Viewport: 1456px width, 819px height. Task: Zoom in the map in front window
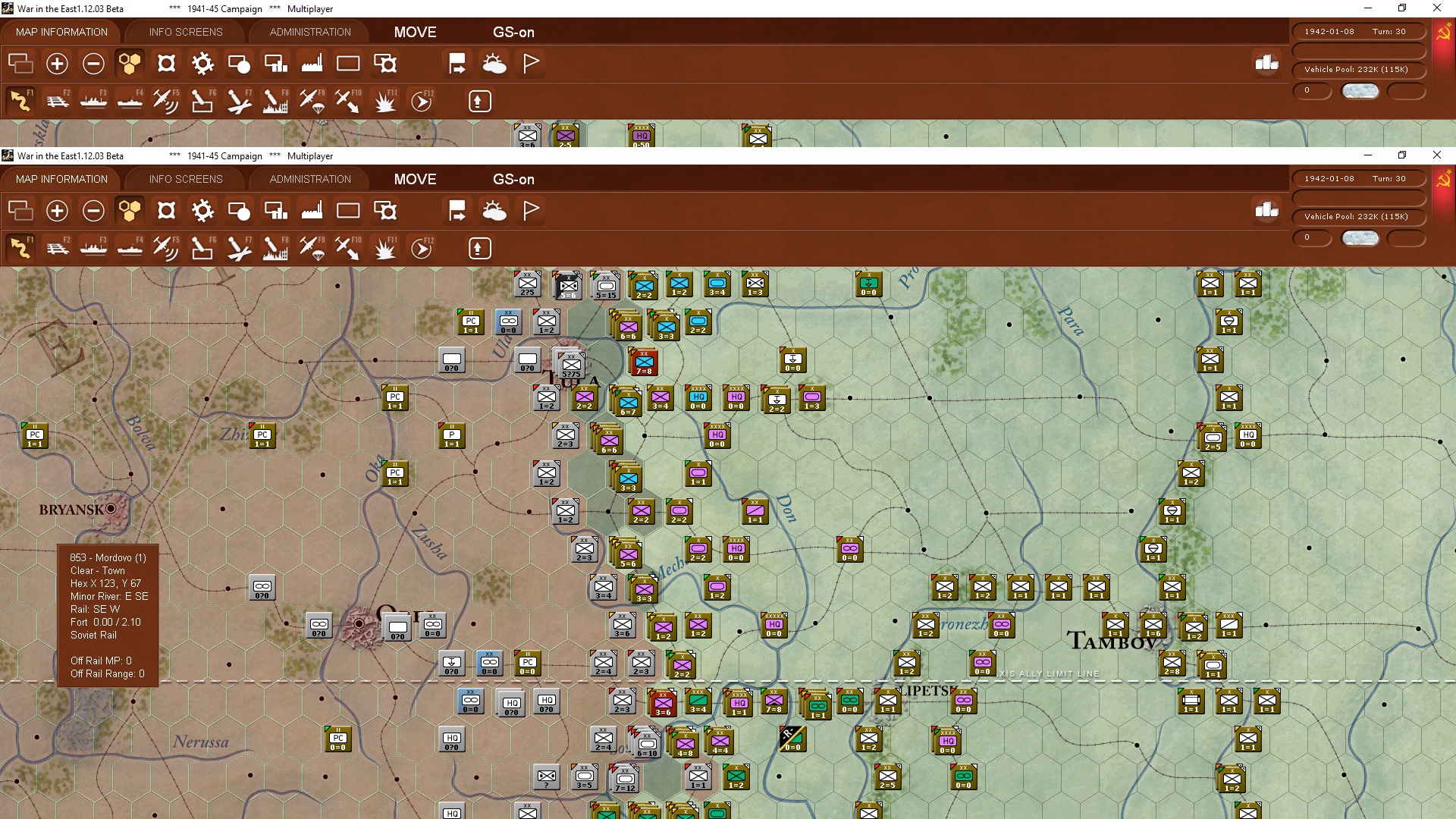coord(57,211)
